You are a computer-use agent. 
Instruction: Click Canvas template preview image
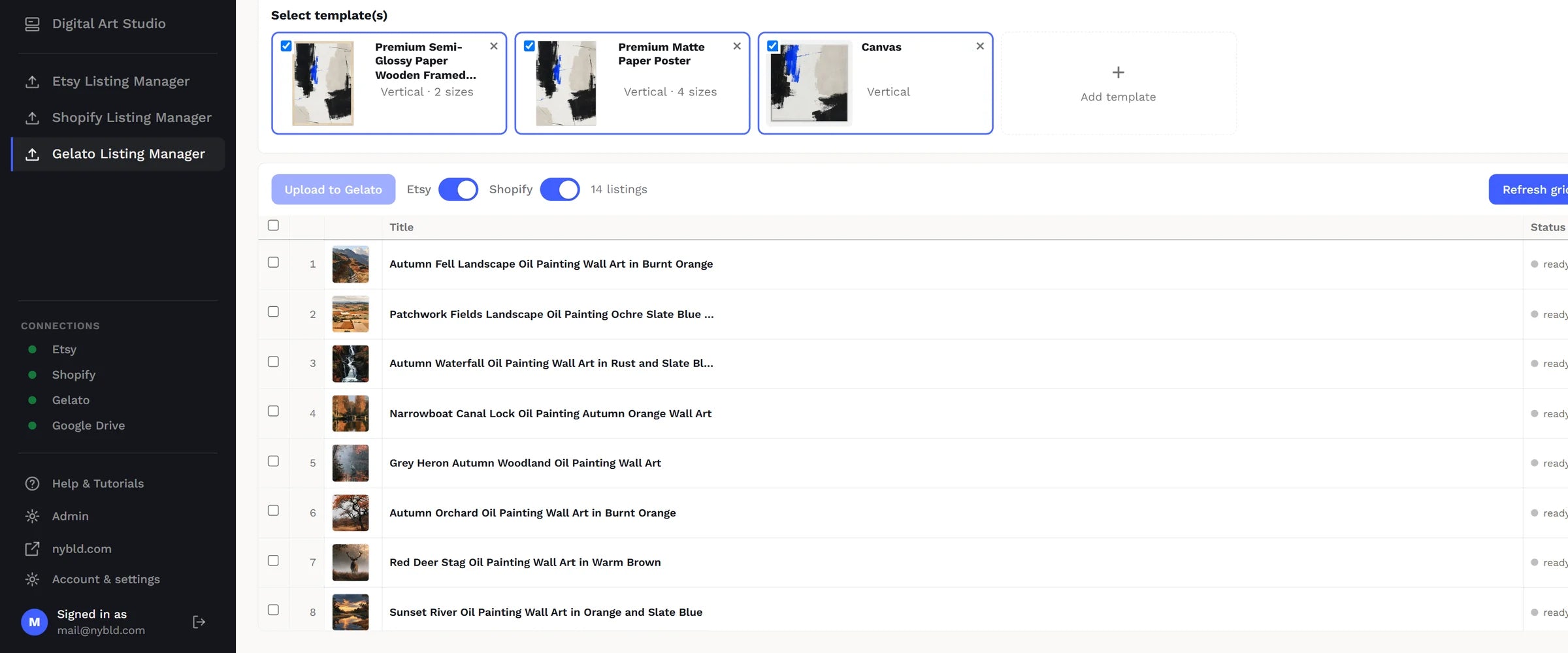click(809, 83)
